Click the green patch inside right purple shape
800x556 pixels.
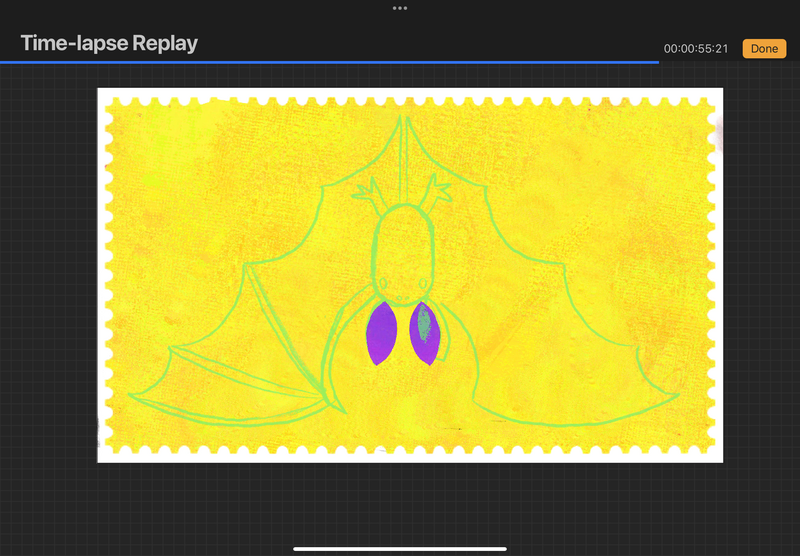click(x=424, y=322)
